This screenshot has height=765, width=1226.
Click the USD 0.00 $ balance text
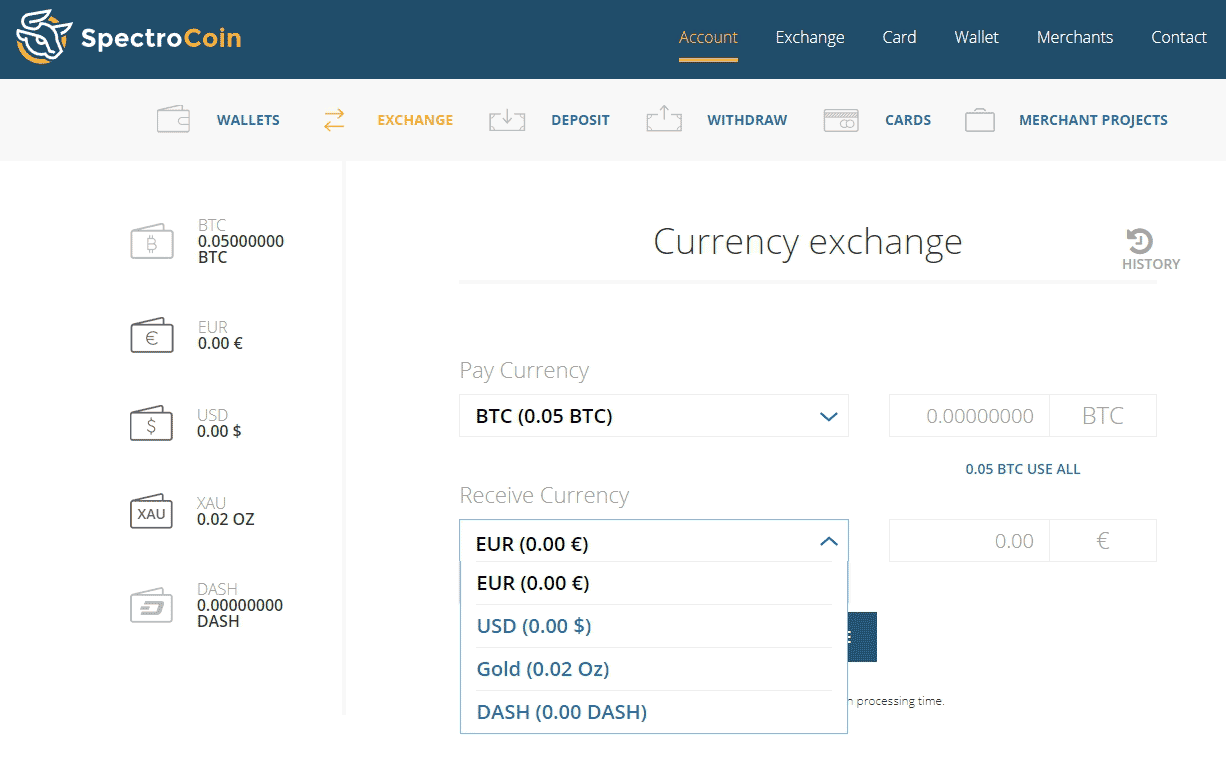[x=219, y=431]
